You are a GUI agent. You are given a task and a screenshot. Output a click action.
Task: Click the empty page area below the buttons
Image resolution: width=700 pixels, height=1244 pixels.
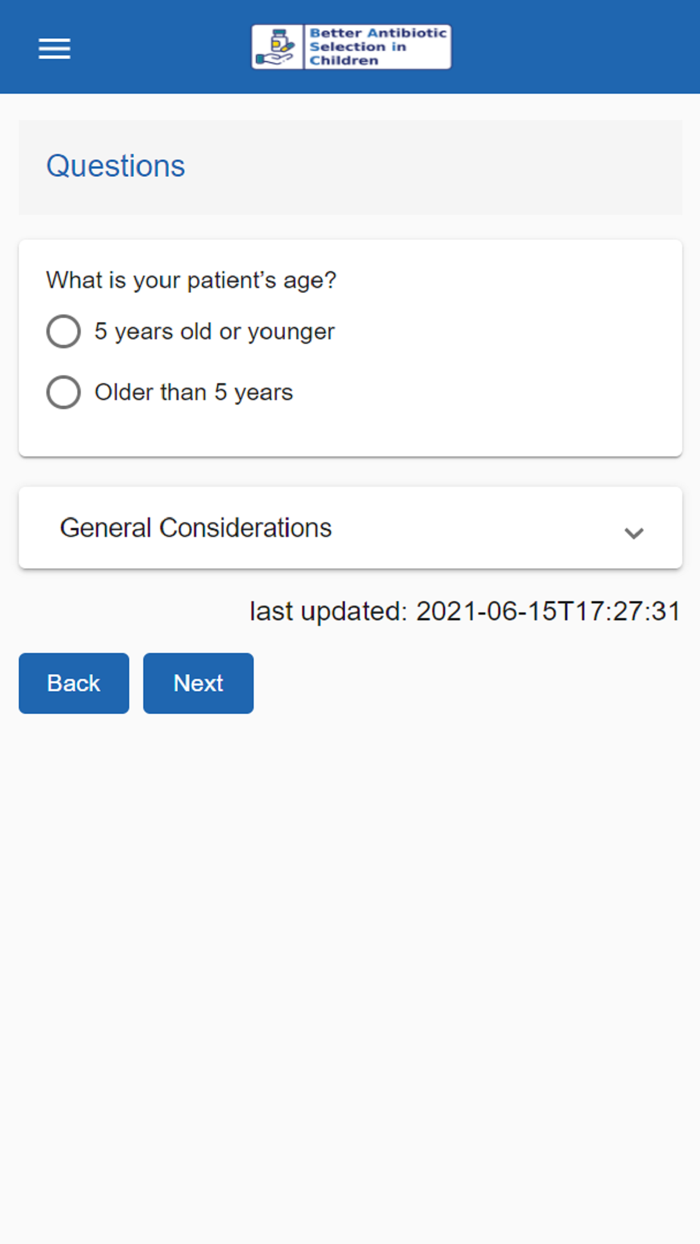[x=350, y=950]
